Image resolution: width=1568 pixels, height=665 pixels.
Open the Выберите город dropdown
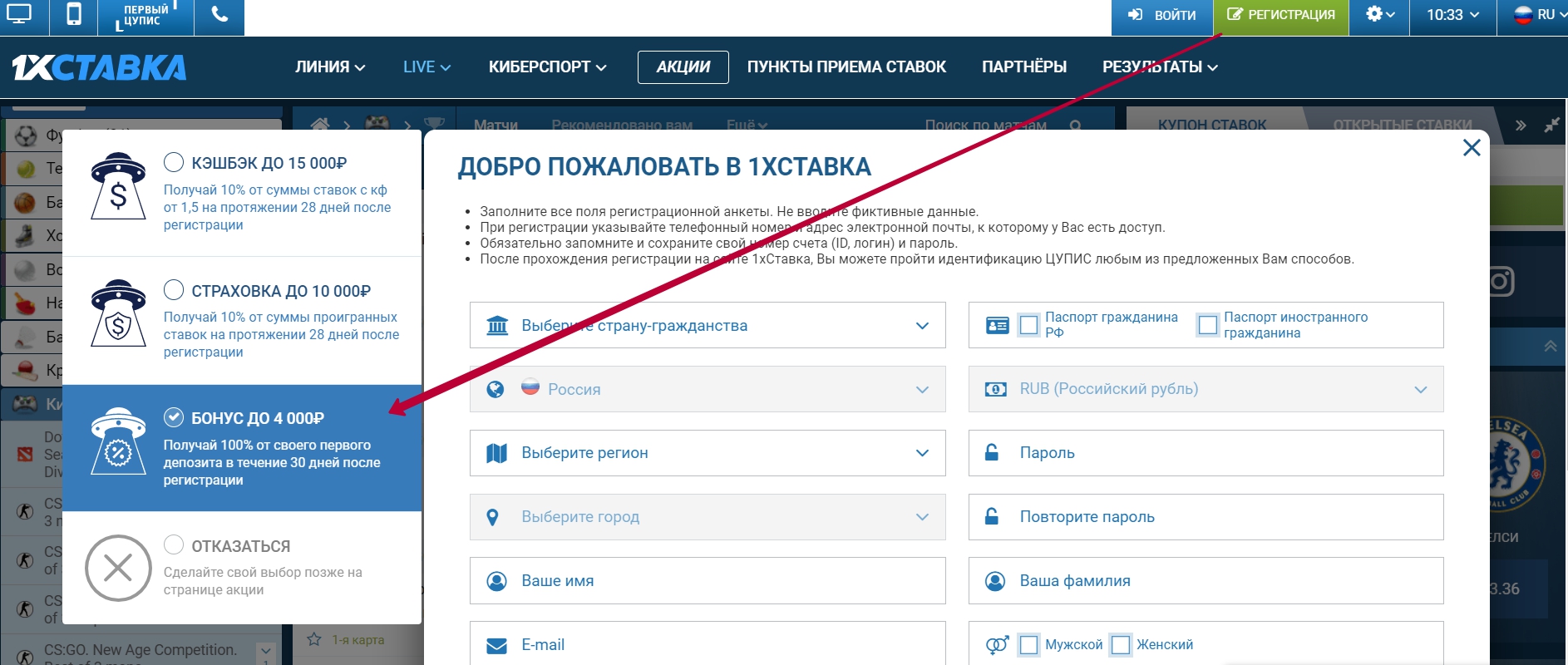tap(708, 517)
